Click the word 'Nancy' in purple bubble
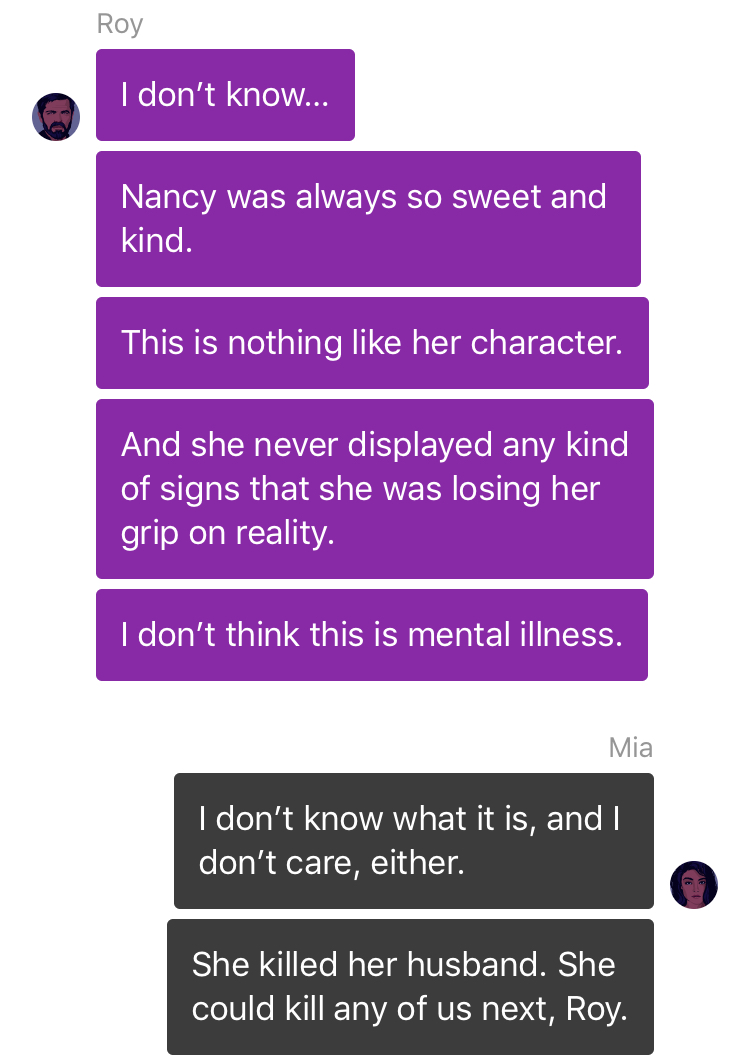Image resolution: width=750 pixels, height=1058 pixels. tap(169, 198)
